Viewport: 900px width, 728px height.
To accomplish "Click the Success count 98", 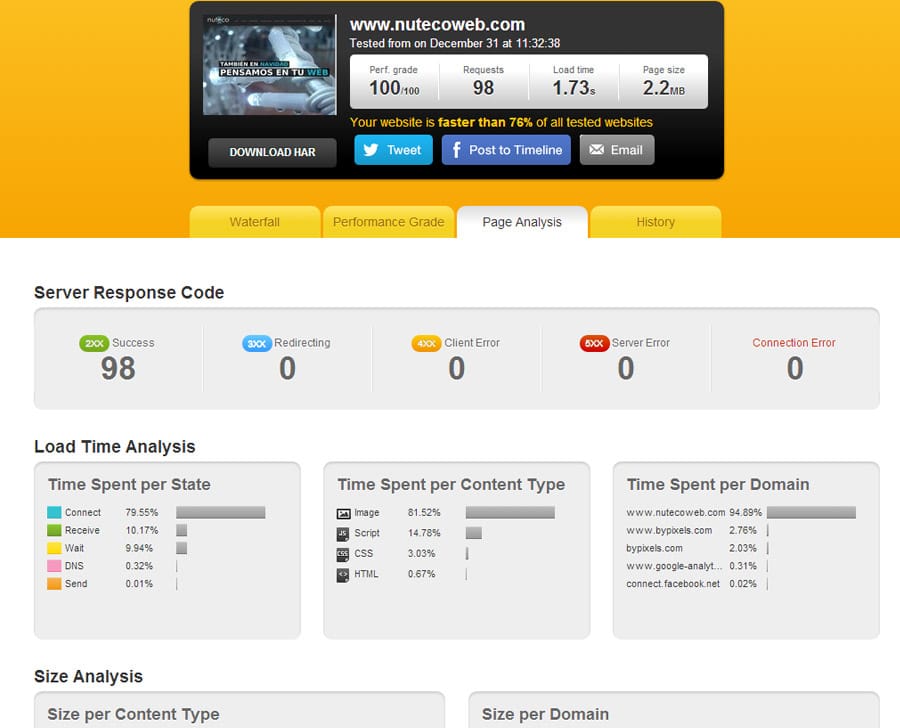I will point(118,368).
